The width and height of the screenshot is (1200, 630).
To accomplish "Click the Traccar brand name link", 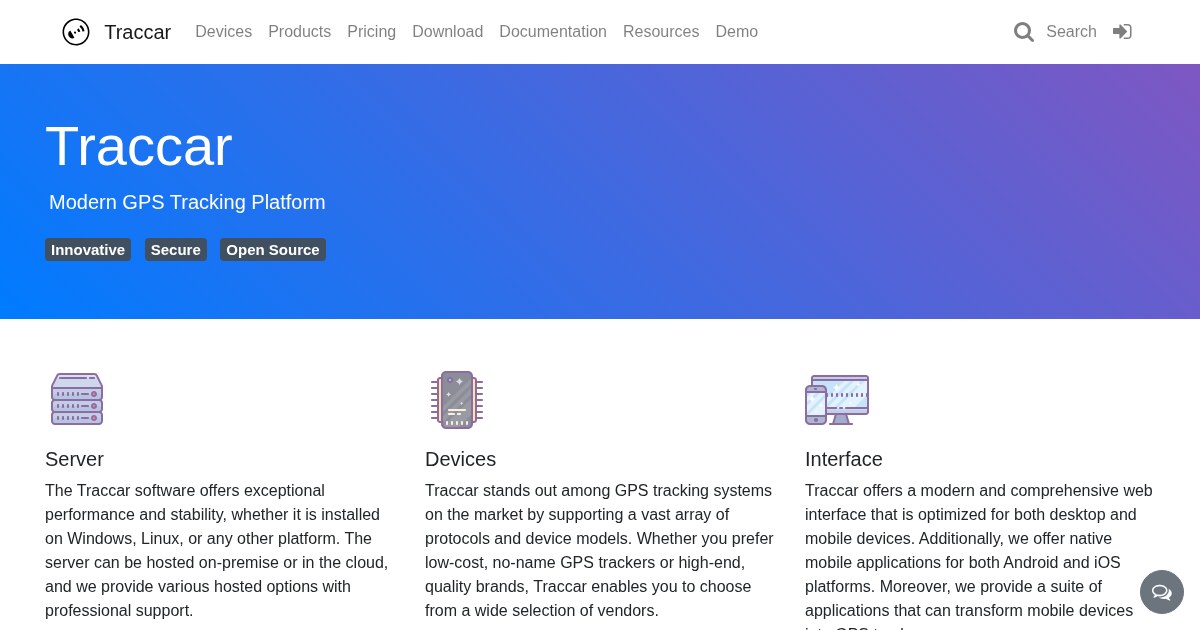I will 137,32.
